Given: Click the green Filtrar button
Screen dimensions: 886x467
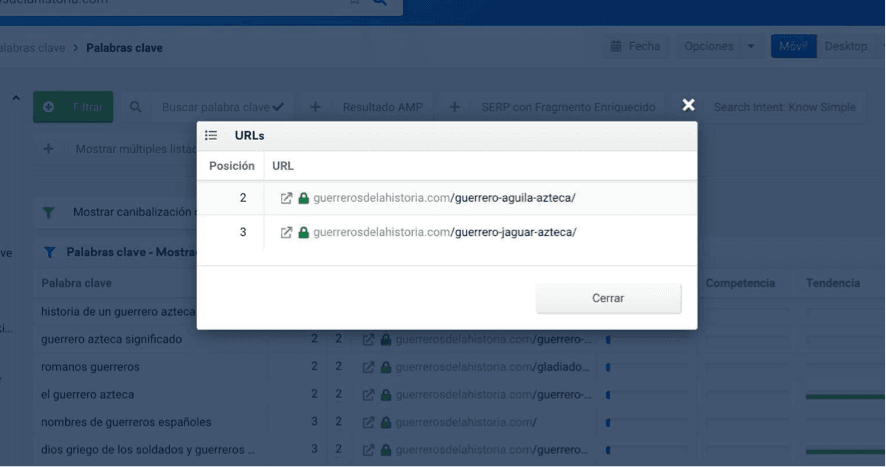Looking at the screenshot, I should click(x=73, y=107).
